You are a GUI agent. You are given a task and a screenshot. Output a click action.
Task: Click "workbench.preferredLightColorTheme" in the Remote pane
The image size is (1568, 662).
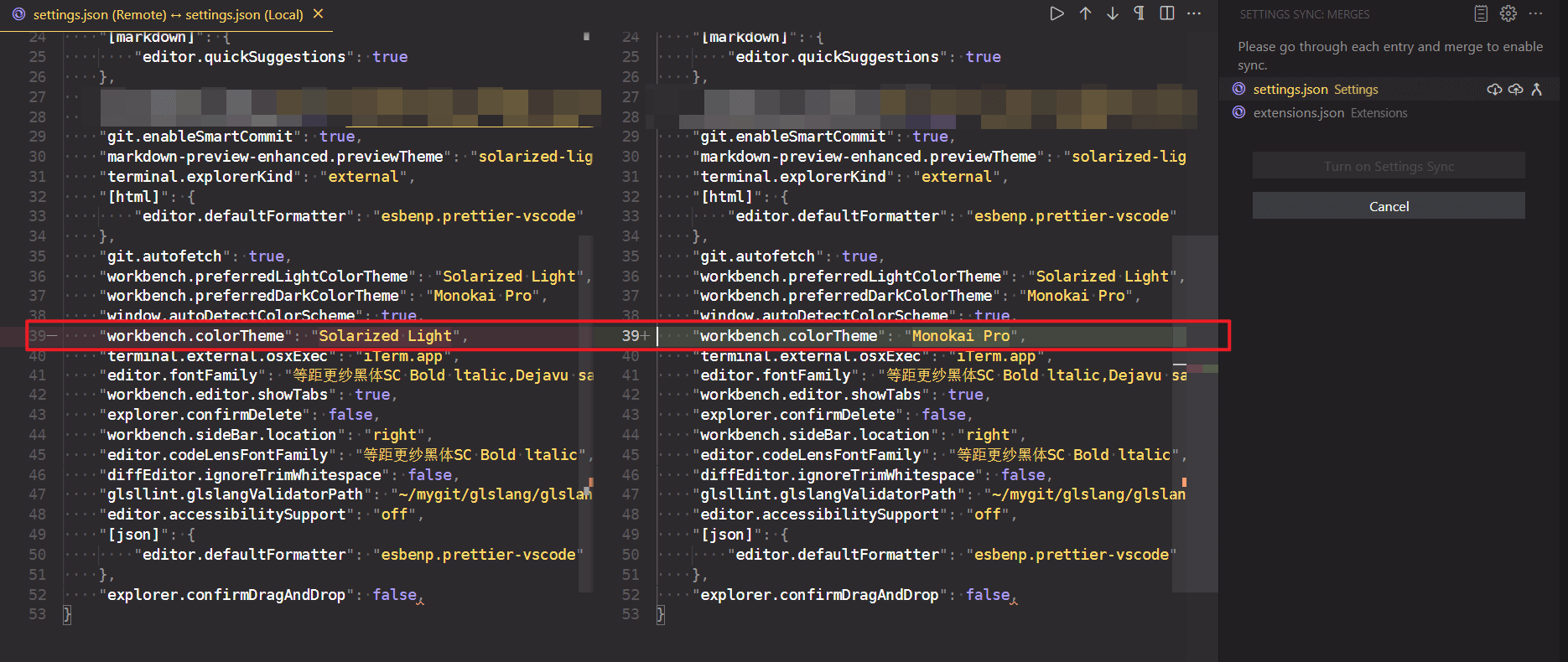coord(258,277)
